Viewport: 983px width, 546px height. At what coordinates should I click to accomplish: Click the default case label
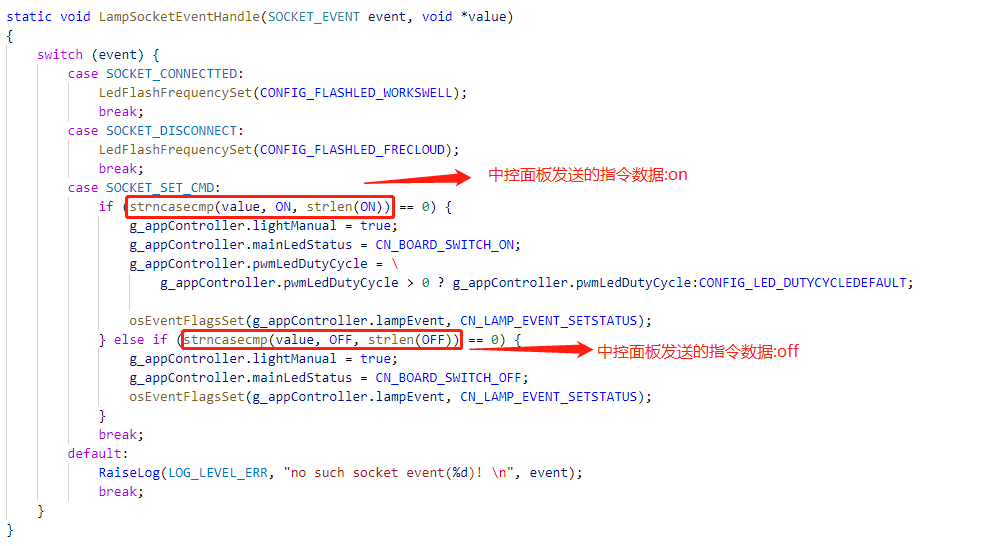tap(95, 454)
